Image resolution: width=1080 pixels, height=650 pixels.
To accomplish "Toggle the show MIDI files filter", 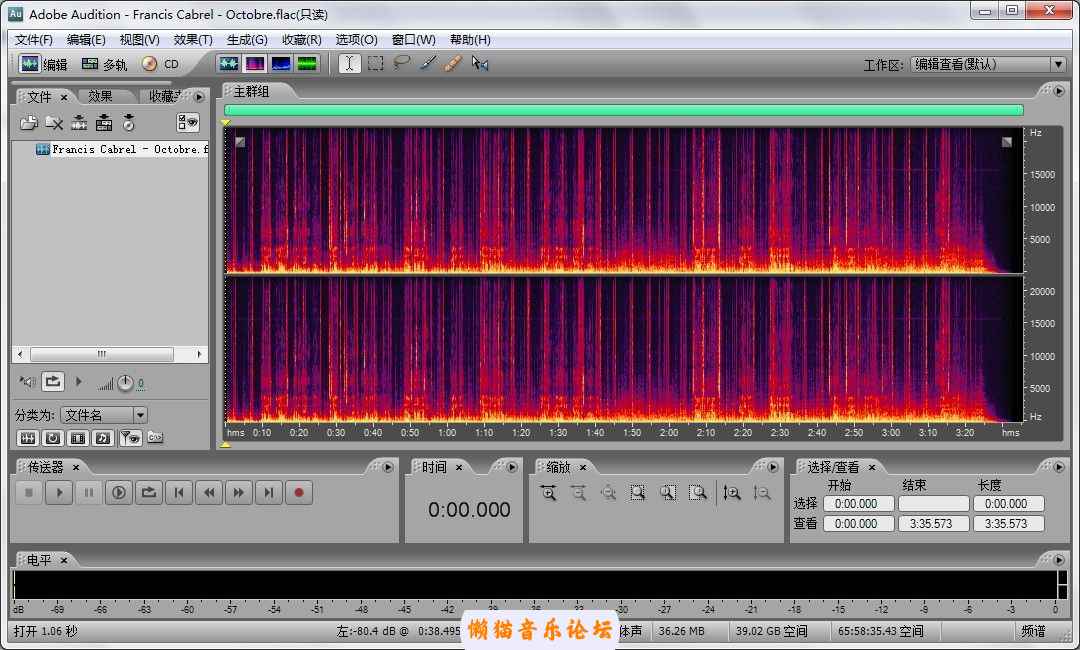I will pos(103,438).
